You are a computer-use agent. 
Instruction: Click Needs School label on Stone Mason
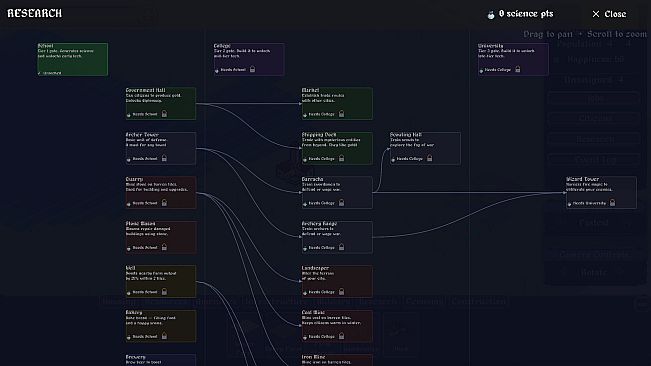(x=145, y=247)
